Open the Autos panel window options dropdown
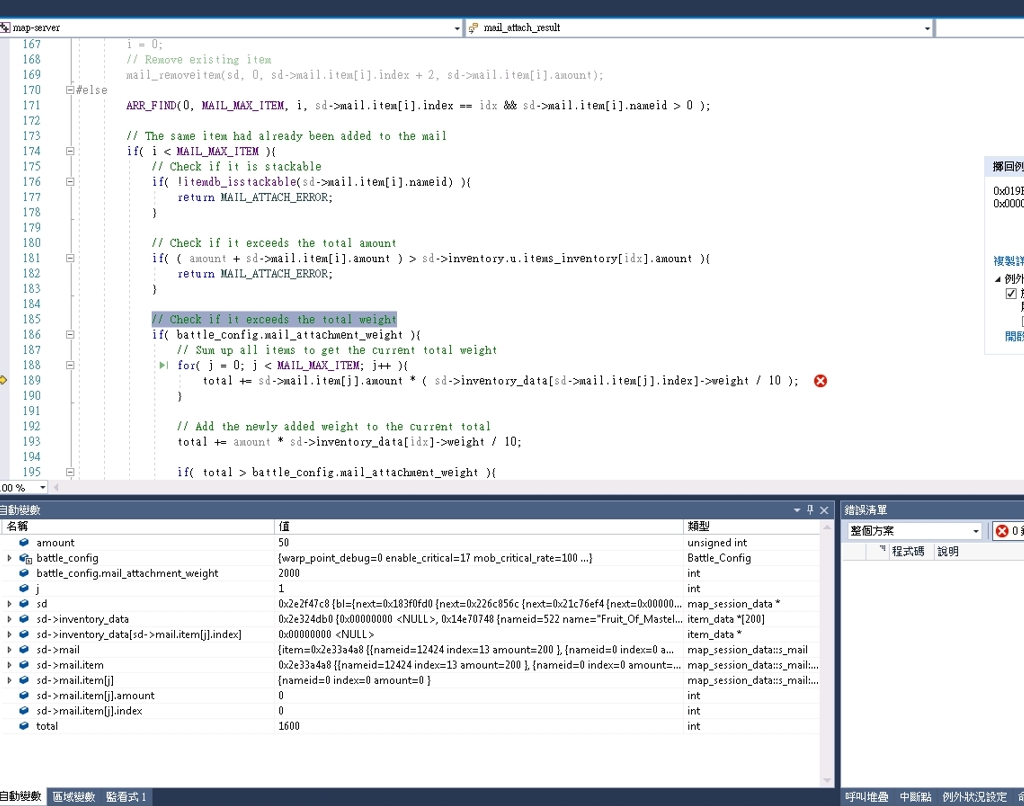Screen dimensions: 1024x806 [797, 510]
